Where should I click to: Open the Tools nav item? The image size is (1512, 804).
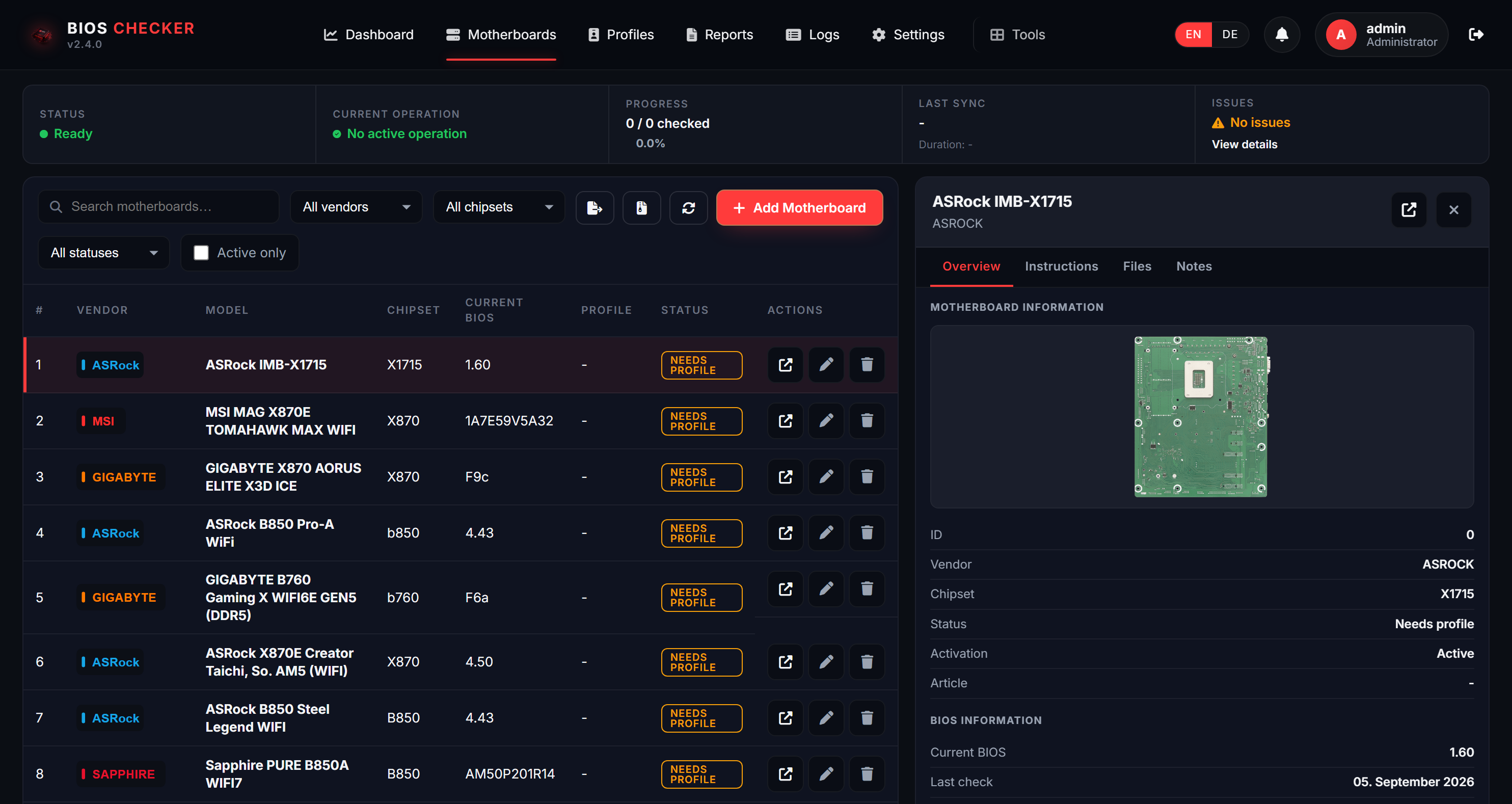[x=1017, y=35]
